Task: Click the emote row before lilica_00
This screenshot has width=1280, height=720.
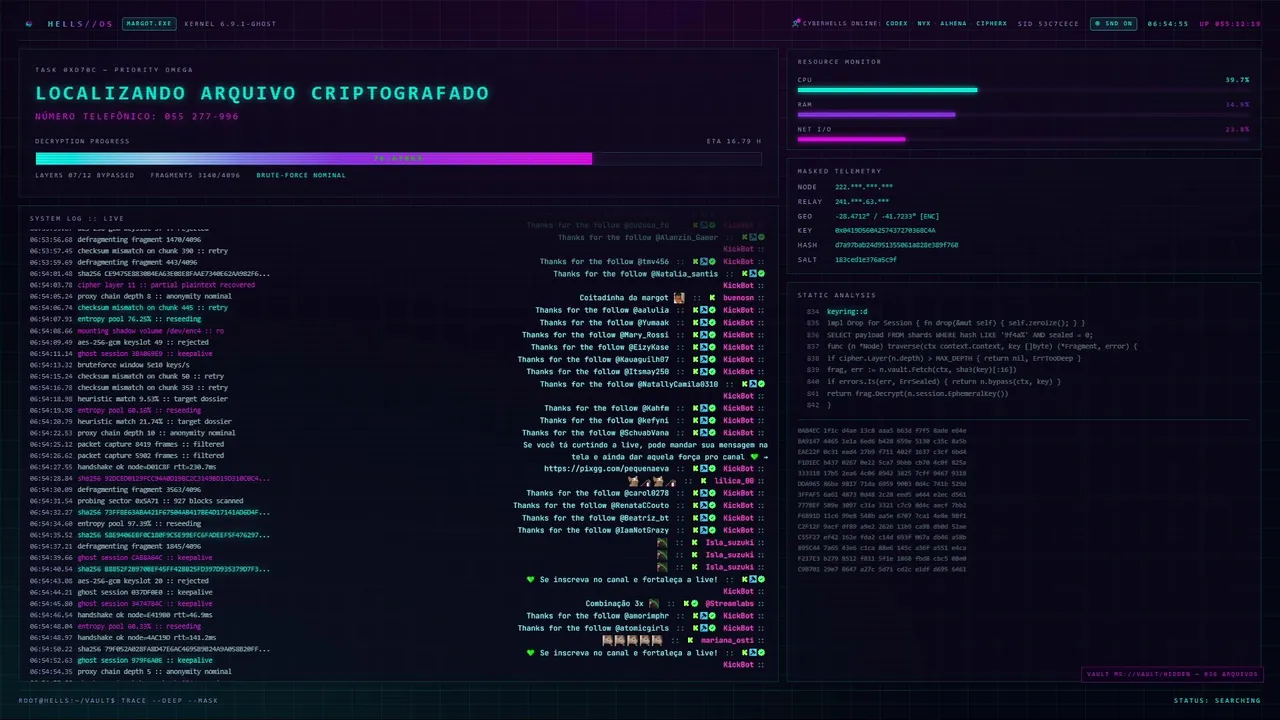Action: [x=652, y=481]
